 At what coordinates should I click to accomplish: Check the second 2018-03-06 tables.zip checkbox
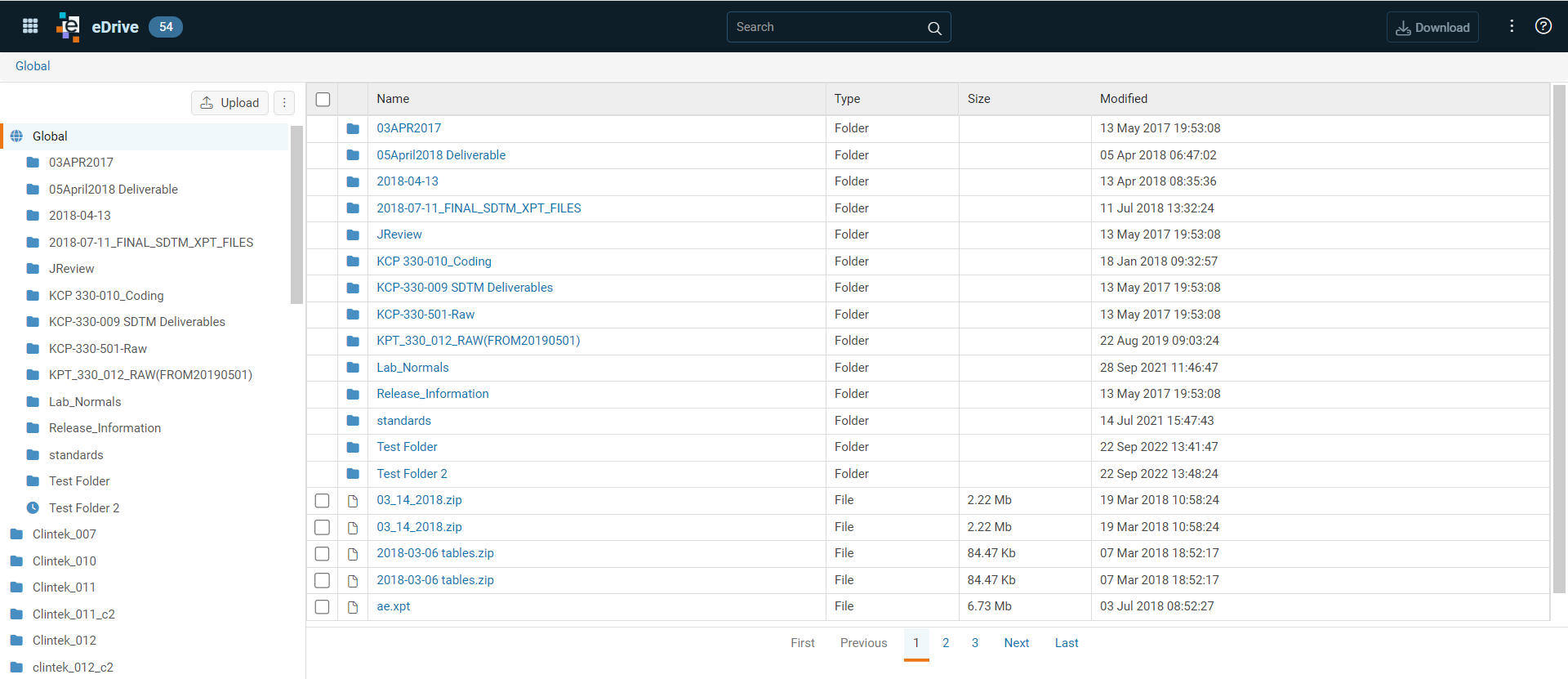(x=322, y=580)
